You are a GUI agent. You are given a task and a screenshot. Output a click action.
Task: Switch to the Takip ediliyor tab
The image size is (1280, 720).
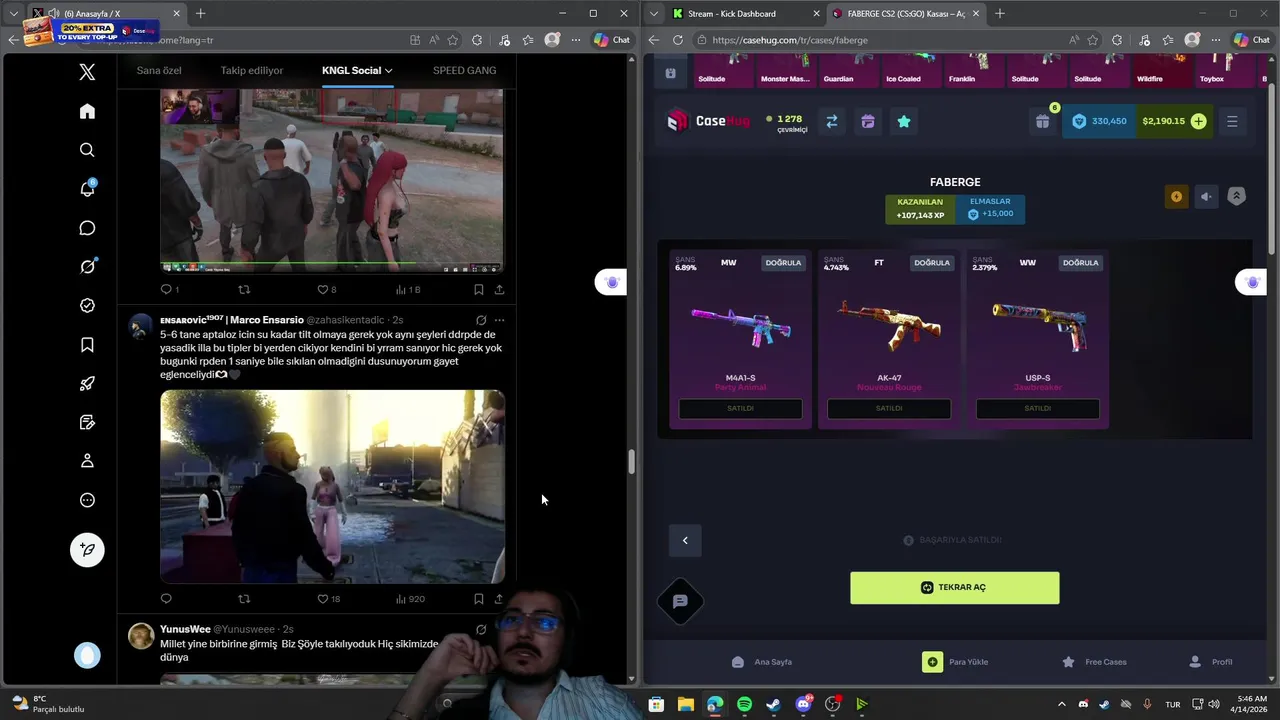click(252, 71)
